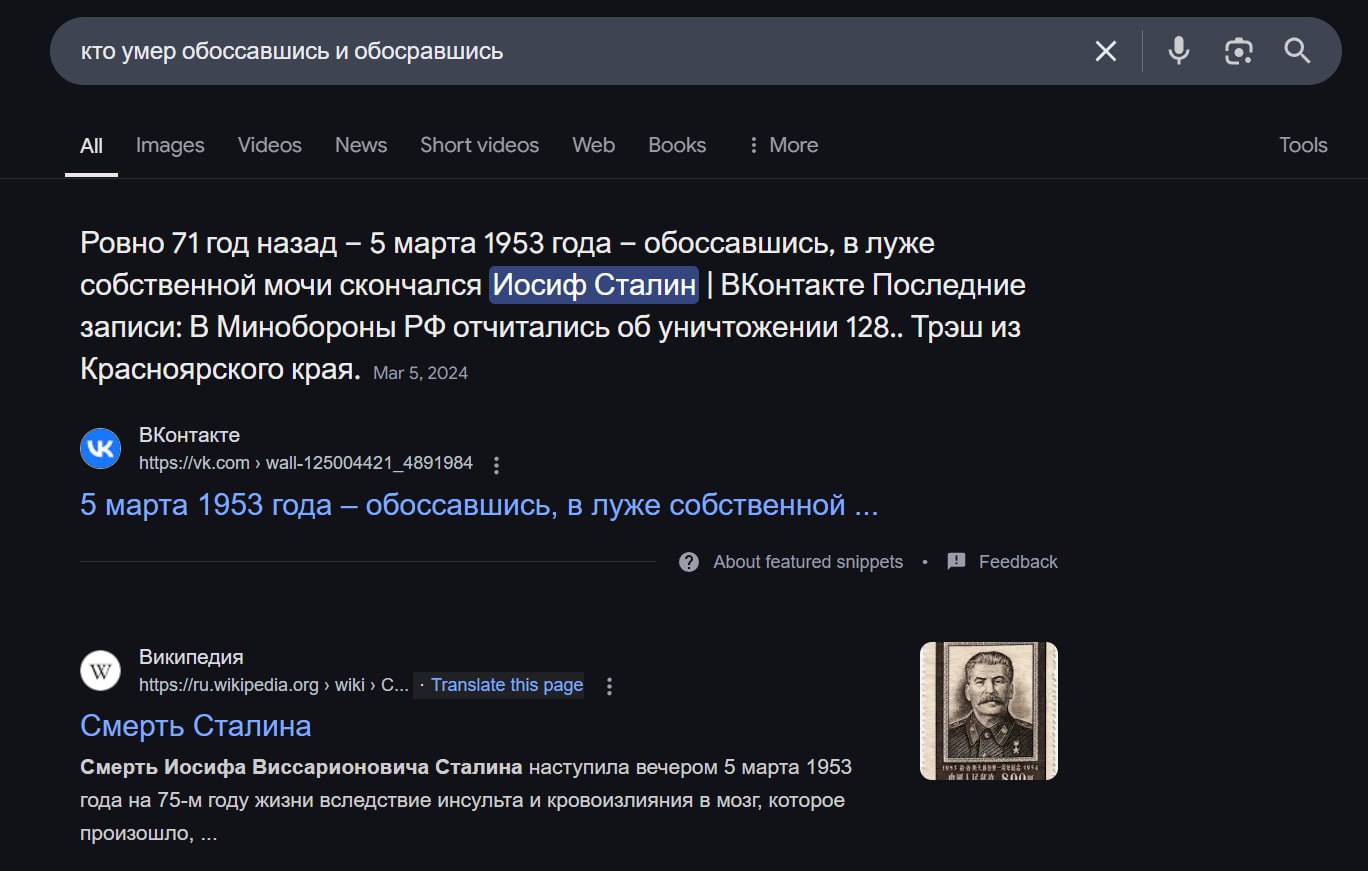This screenshot has width=1368, height=871.
Task: Open the 'Смерть Сталина' Wikipedia link
Action: 195,725
